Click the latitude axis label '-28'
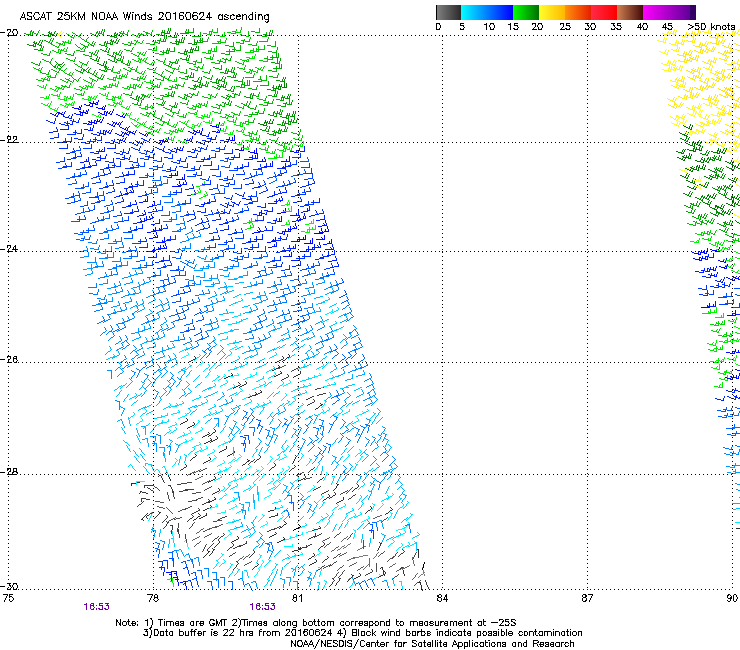Viewport: 740px width, 650px height. click(9, 472)
